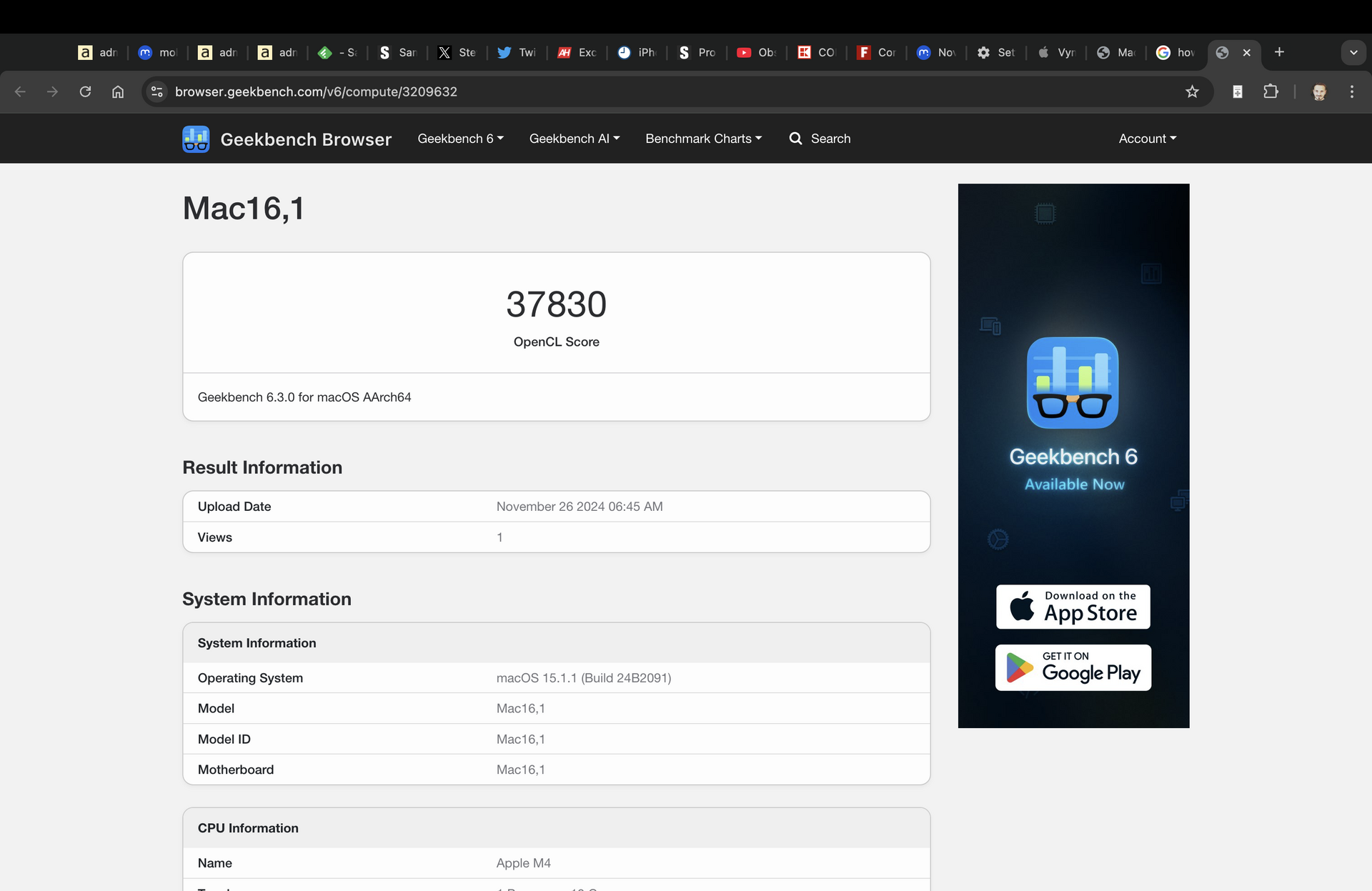Open the Chrome extensions puzzle icon

[1271, 91]
